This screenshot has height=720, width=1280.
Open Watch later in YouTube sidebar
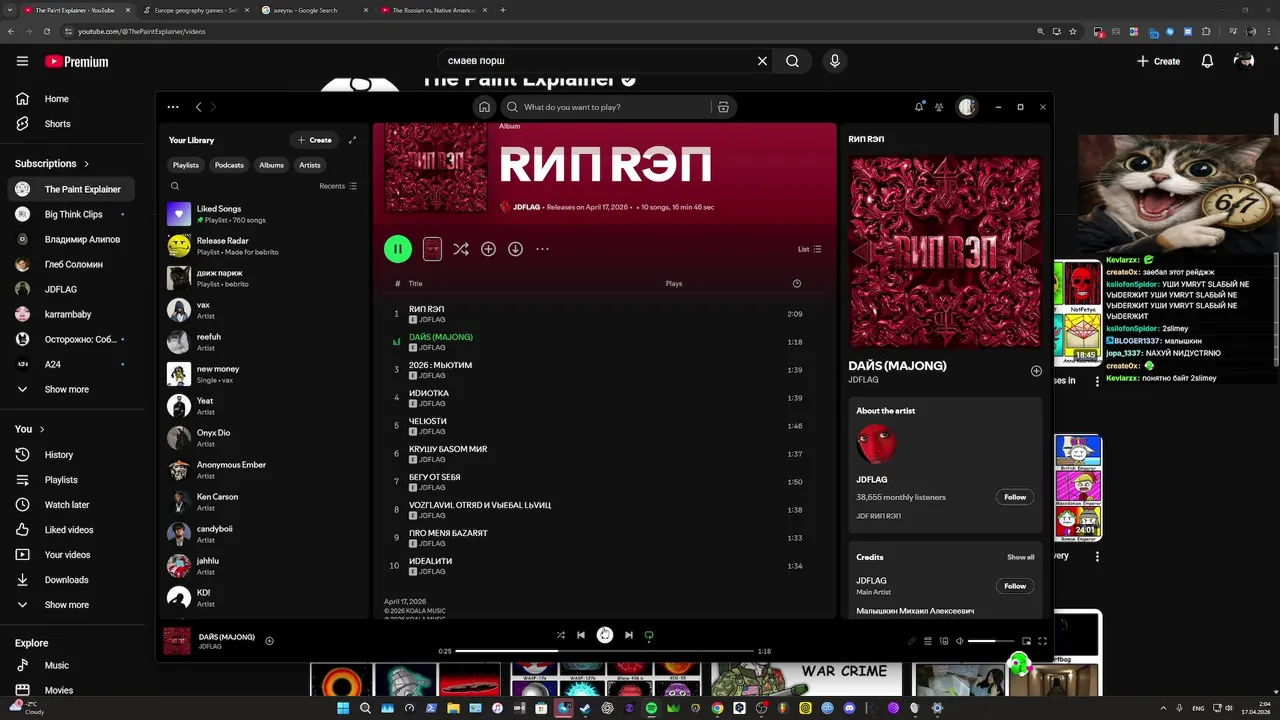point(66,505)
